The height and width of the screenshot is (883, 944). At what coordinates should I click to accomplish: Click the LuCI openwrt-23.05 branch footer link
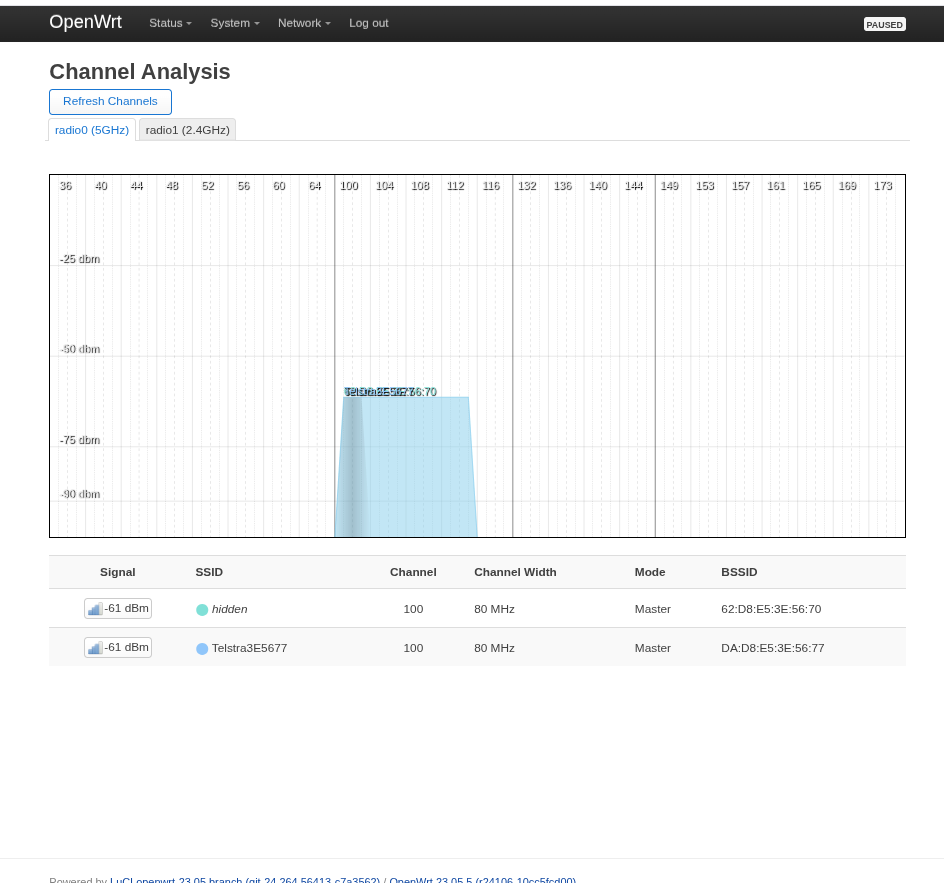point(244,880)
